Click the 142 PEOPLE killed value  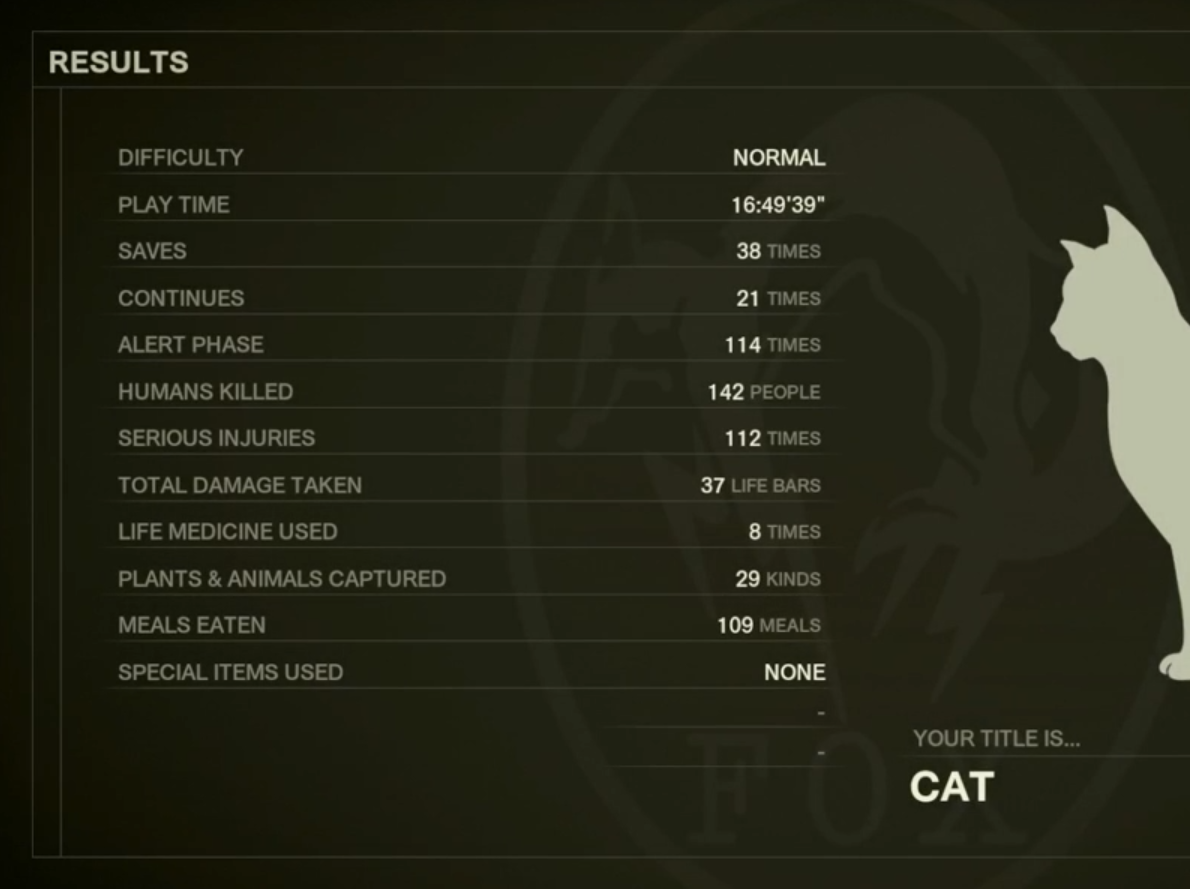(x=763, y=392)
